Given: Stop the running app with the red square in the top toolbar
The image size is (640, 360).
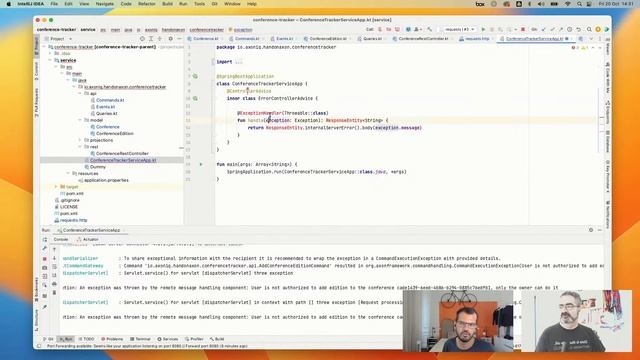Looking at the screenshot, I should 523,29.
